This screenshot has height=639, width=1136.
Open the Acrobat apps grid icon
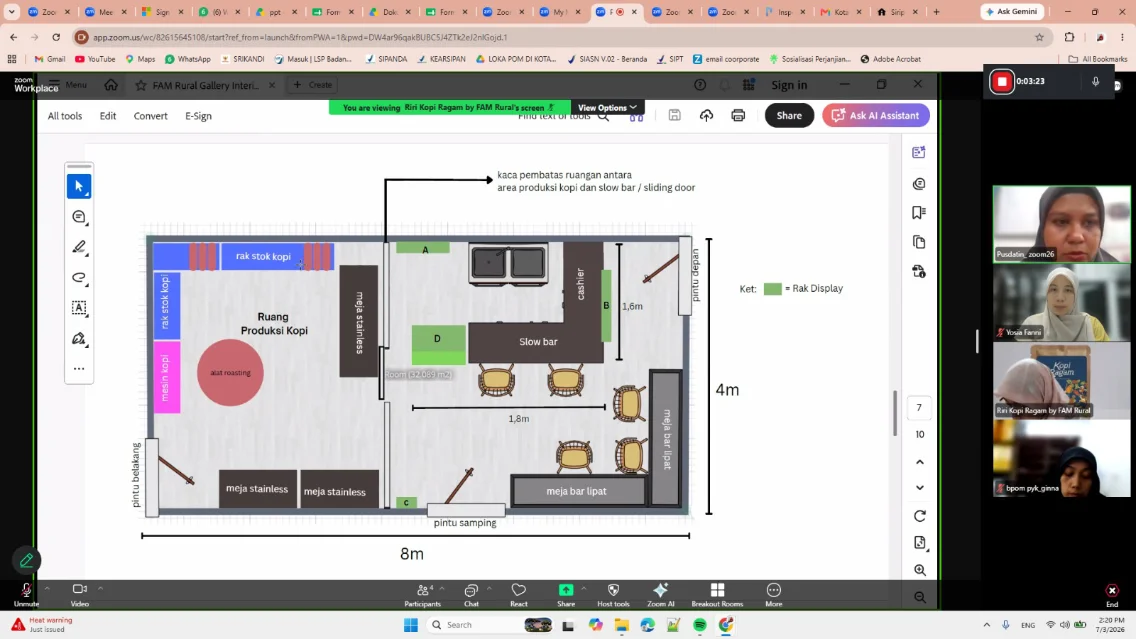click(748, 85)
